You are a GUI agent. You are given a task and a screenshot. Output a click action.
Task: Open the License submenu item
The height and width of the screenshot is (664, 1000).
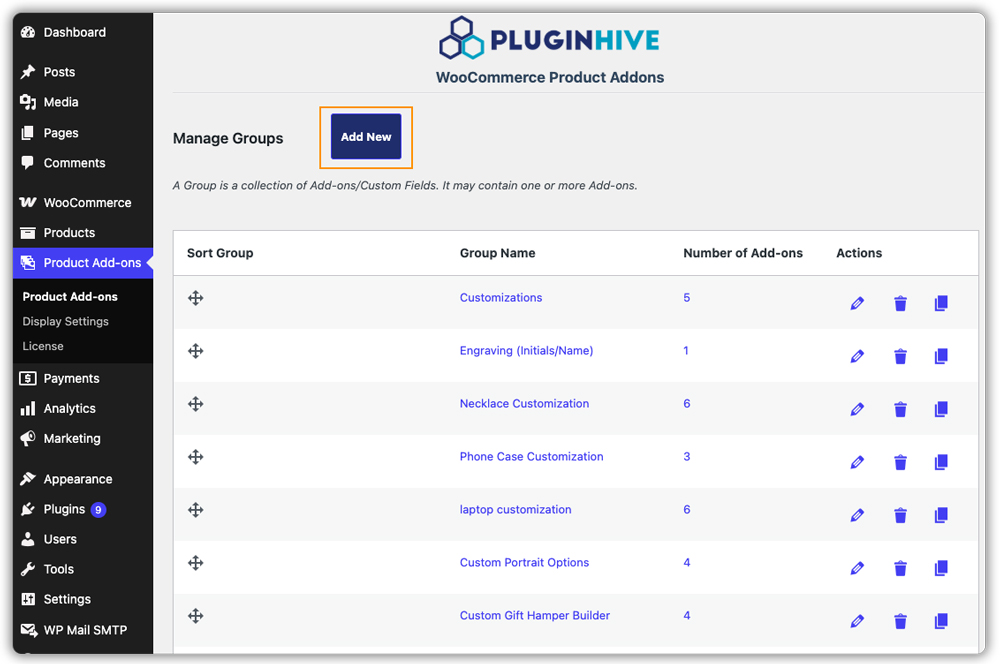tap(43, 346)
